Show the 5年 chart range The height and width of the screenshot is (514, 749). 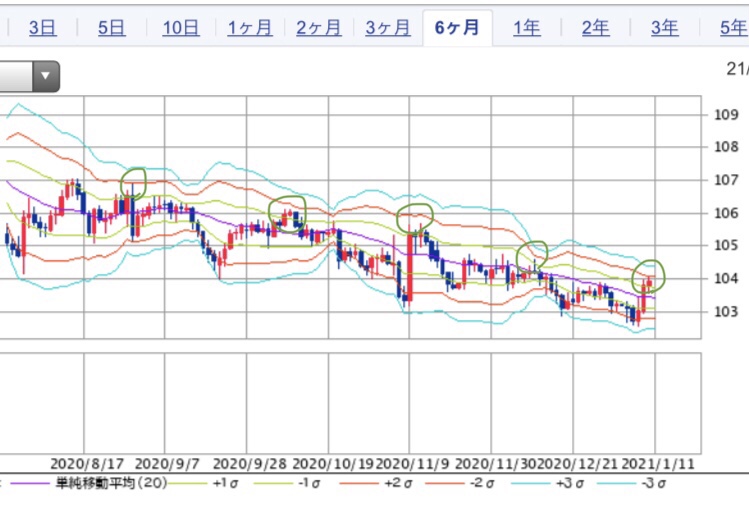click(734, 28)
